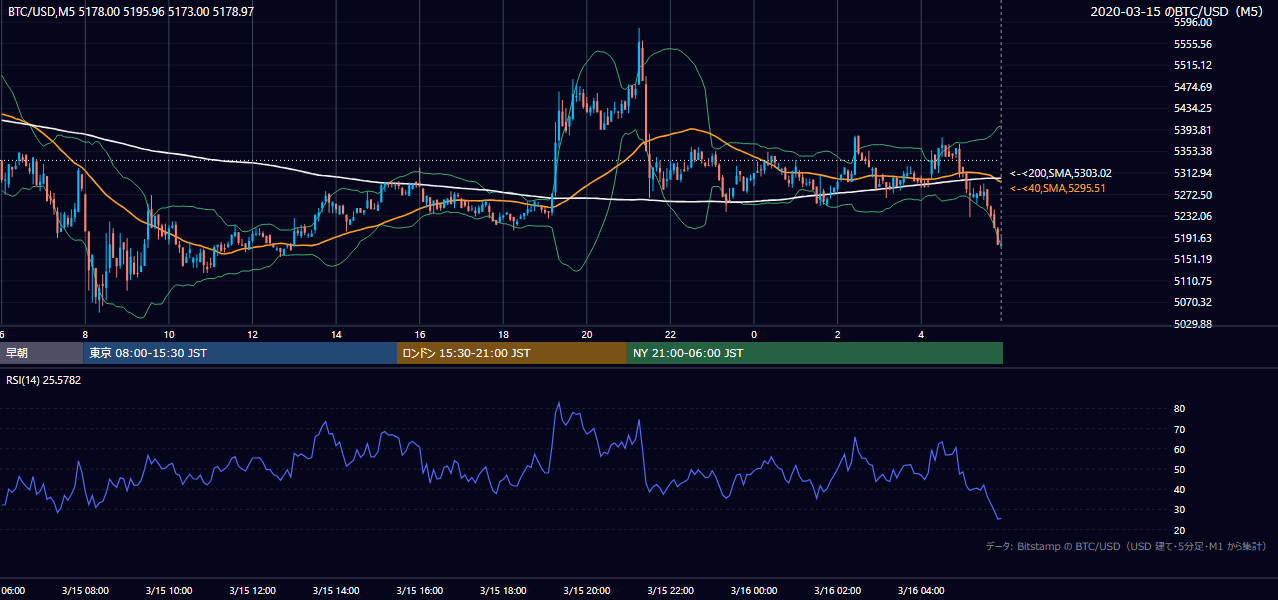Click the hour tick 2 under price chart
The image size is (1278, 600).
(x=838, y=334)
